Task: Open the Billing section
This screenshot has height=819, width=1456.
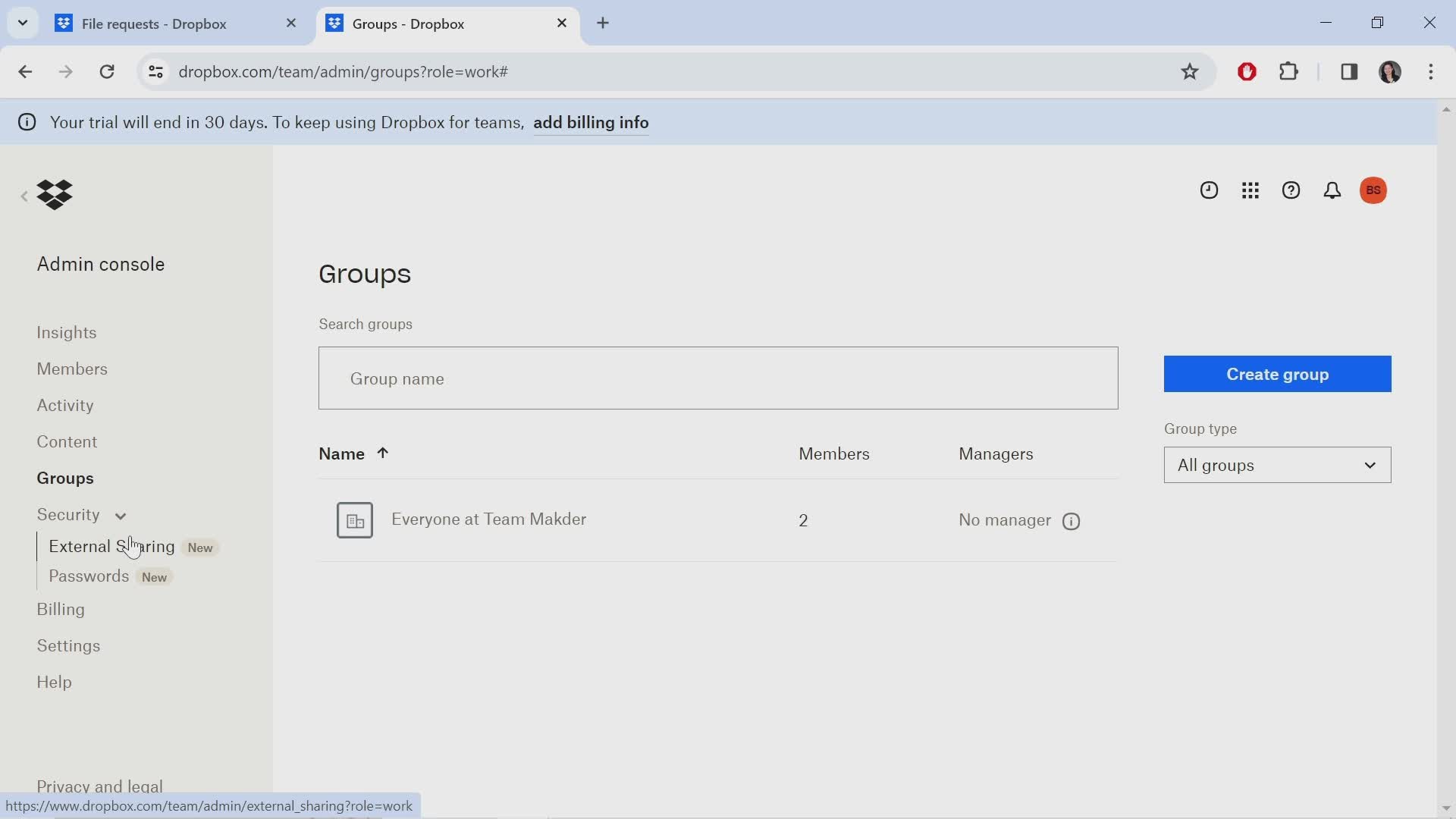Action: point(60,608)
